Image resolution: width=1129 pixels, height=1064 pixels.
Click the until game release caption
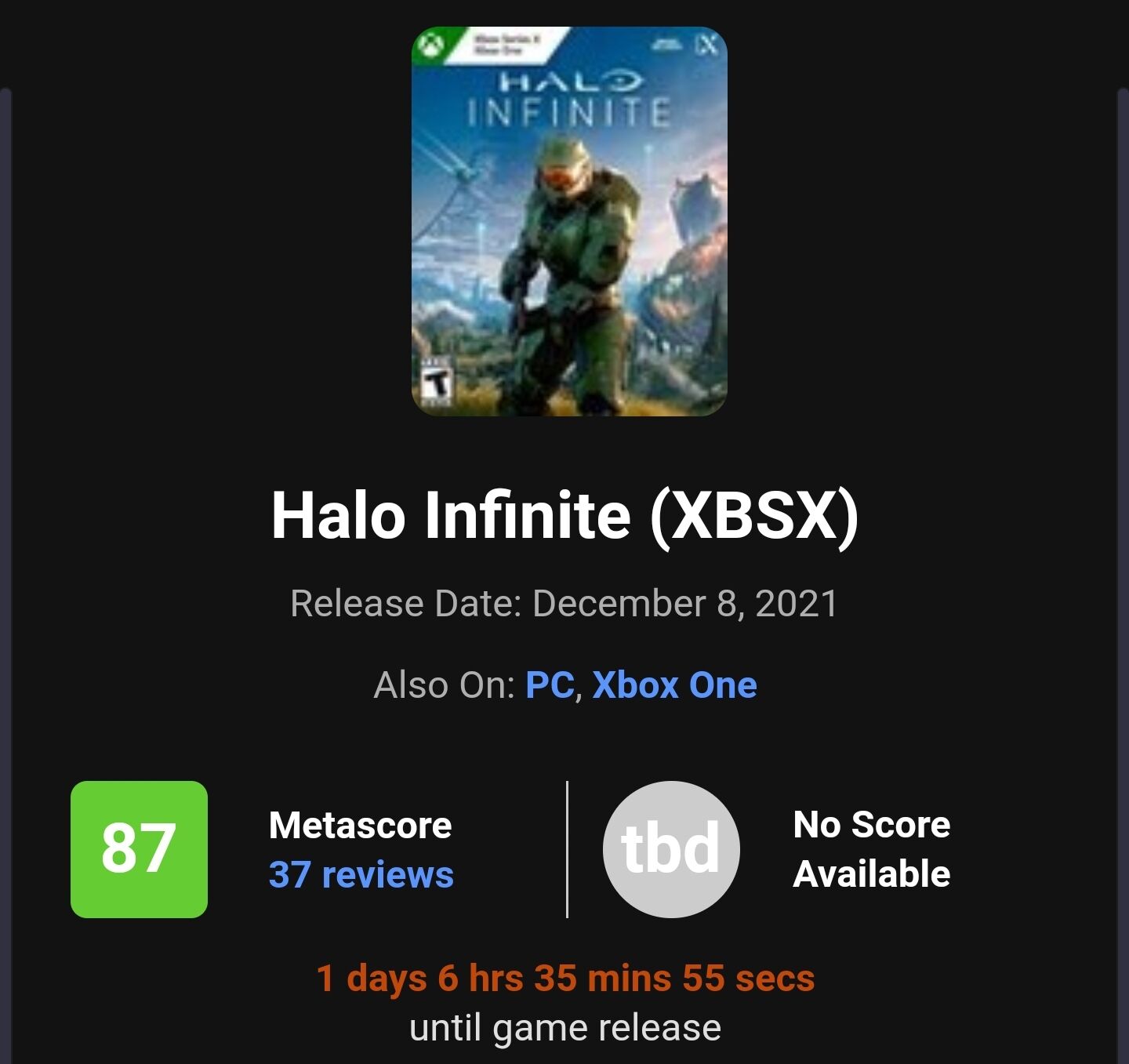565,1028
